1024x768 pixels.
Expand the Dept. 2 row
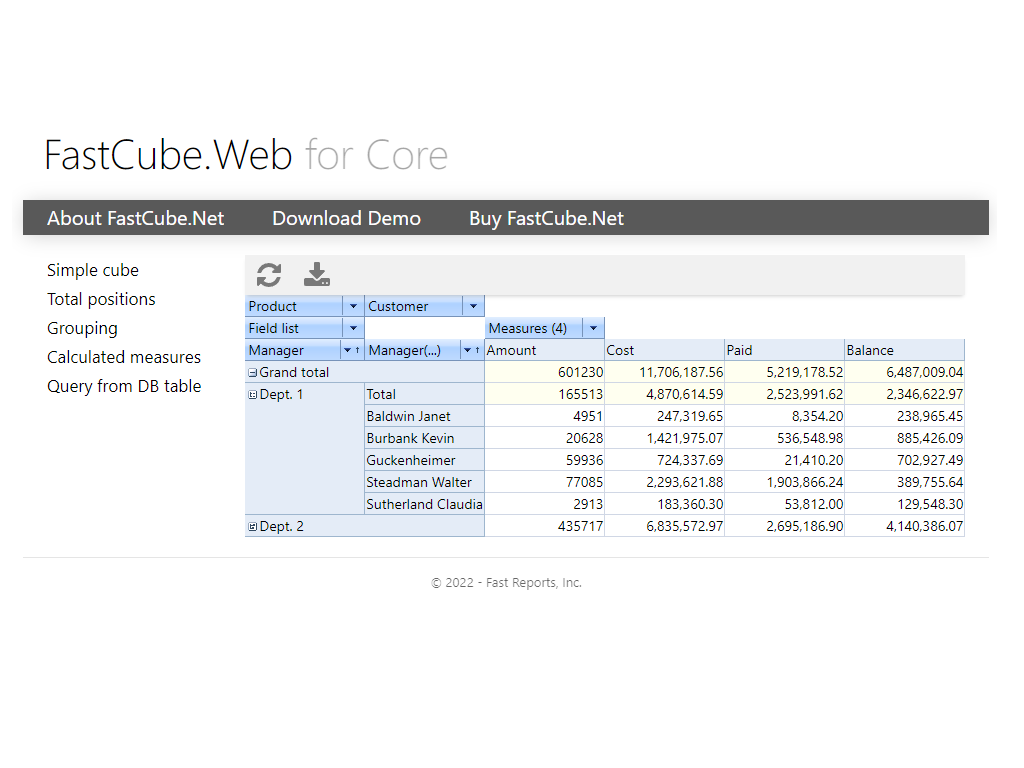click(x=253, y=527)
